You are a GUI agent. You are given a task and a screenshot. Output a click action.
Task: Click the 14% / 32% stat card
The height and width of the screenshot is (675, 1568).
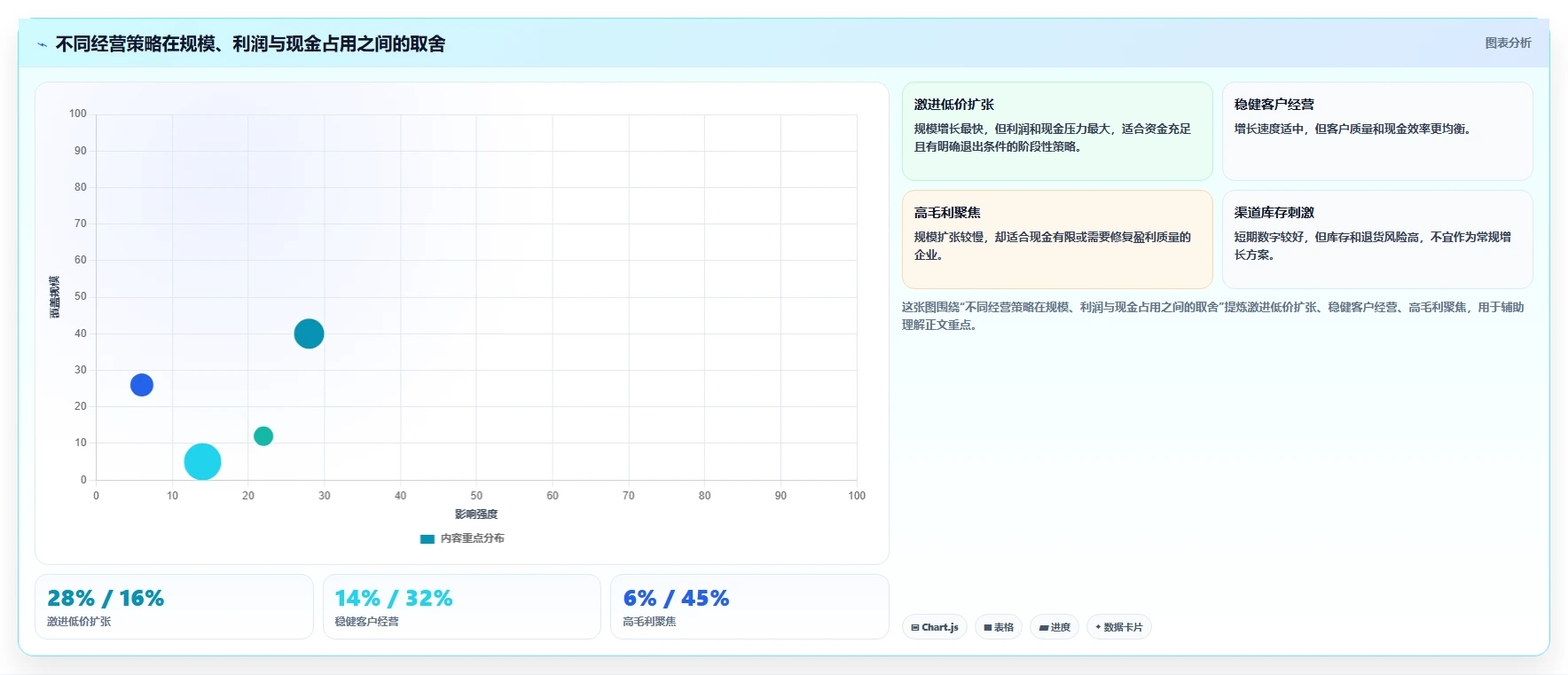[462, 607]
